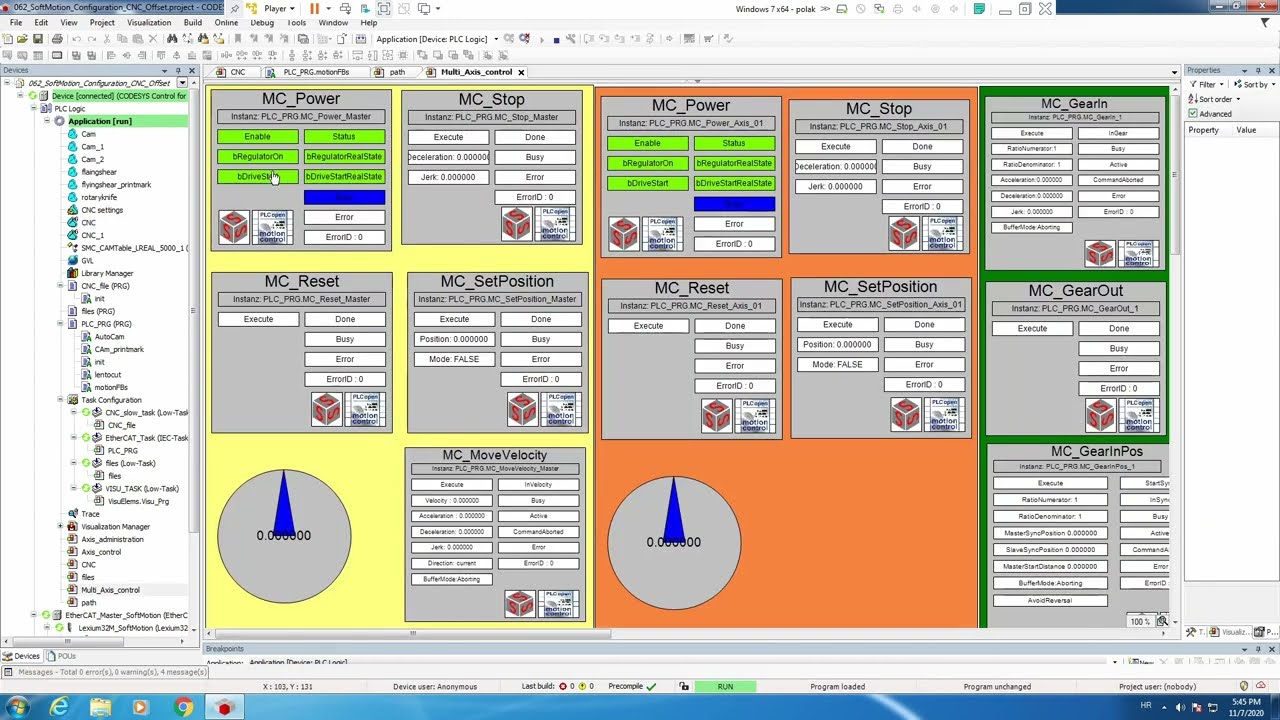Collapse the PLC_PRG (PRG) tree node
The height and width of the screenshot is (720, 1280).
coord(61,324)
